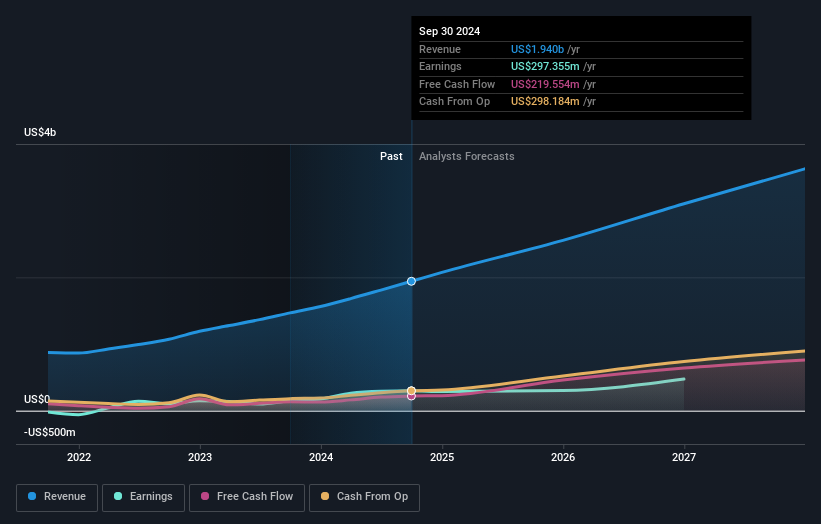The image size is (821, 524).
Task: Click the -US$500m y-axis label
Action: click(50, 432)
